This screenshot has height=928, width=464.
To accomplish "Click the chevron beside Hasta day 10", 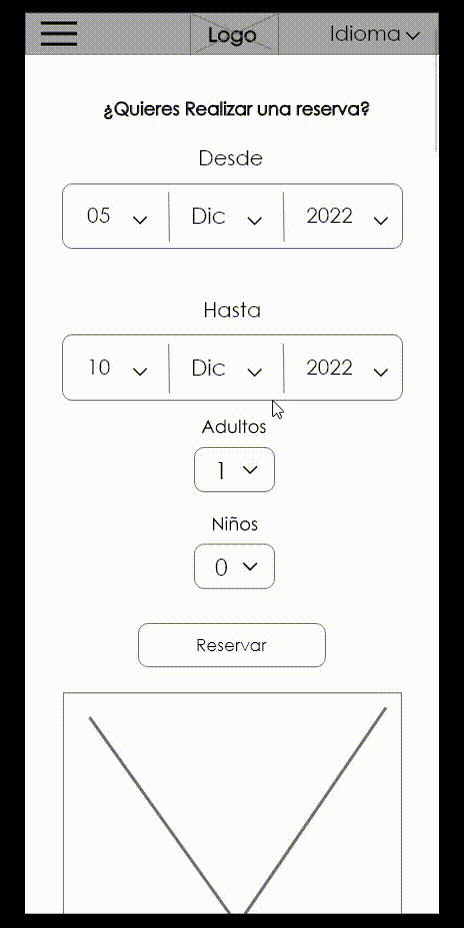I will tap(140, 372).
